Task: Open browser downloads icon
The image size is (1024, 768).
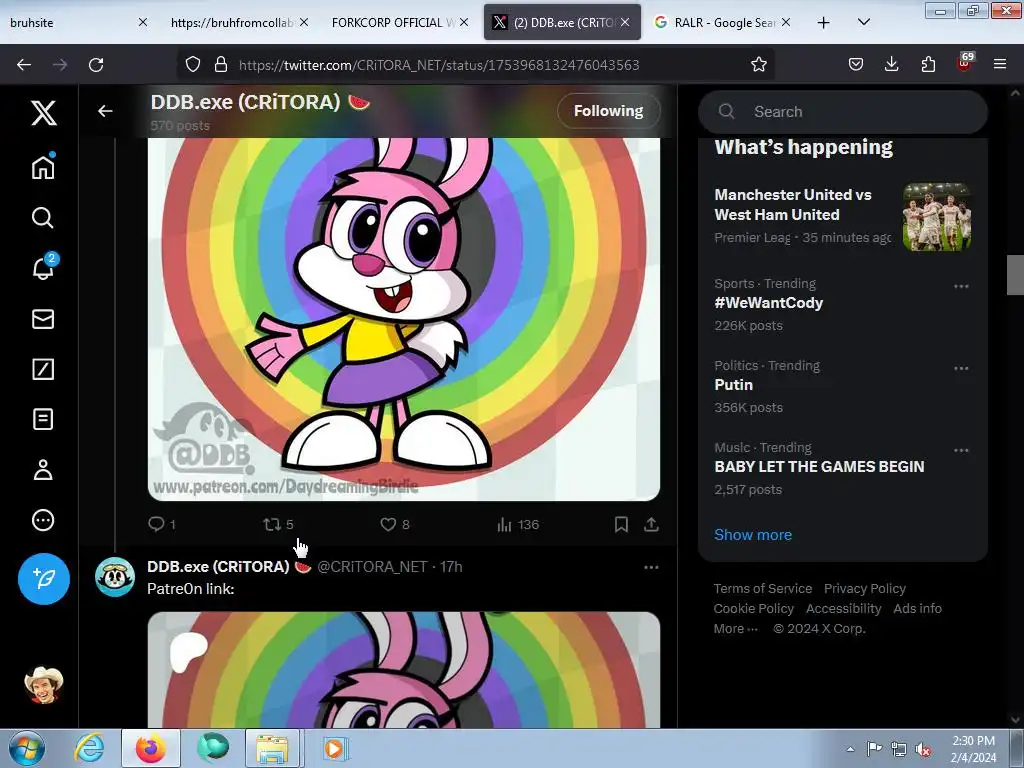Action: click(891, 64)
